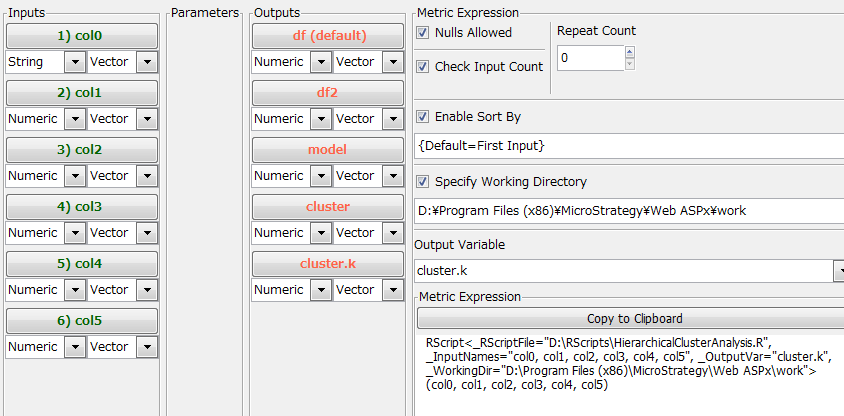Open the col1 Vector type dropdown
Screen dimensions: 844x416
[147, 119]
